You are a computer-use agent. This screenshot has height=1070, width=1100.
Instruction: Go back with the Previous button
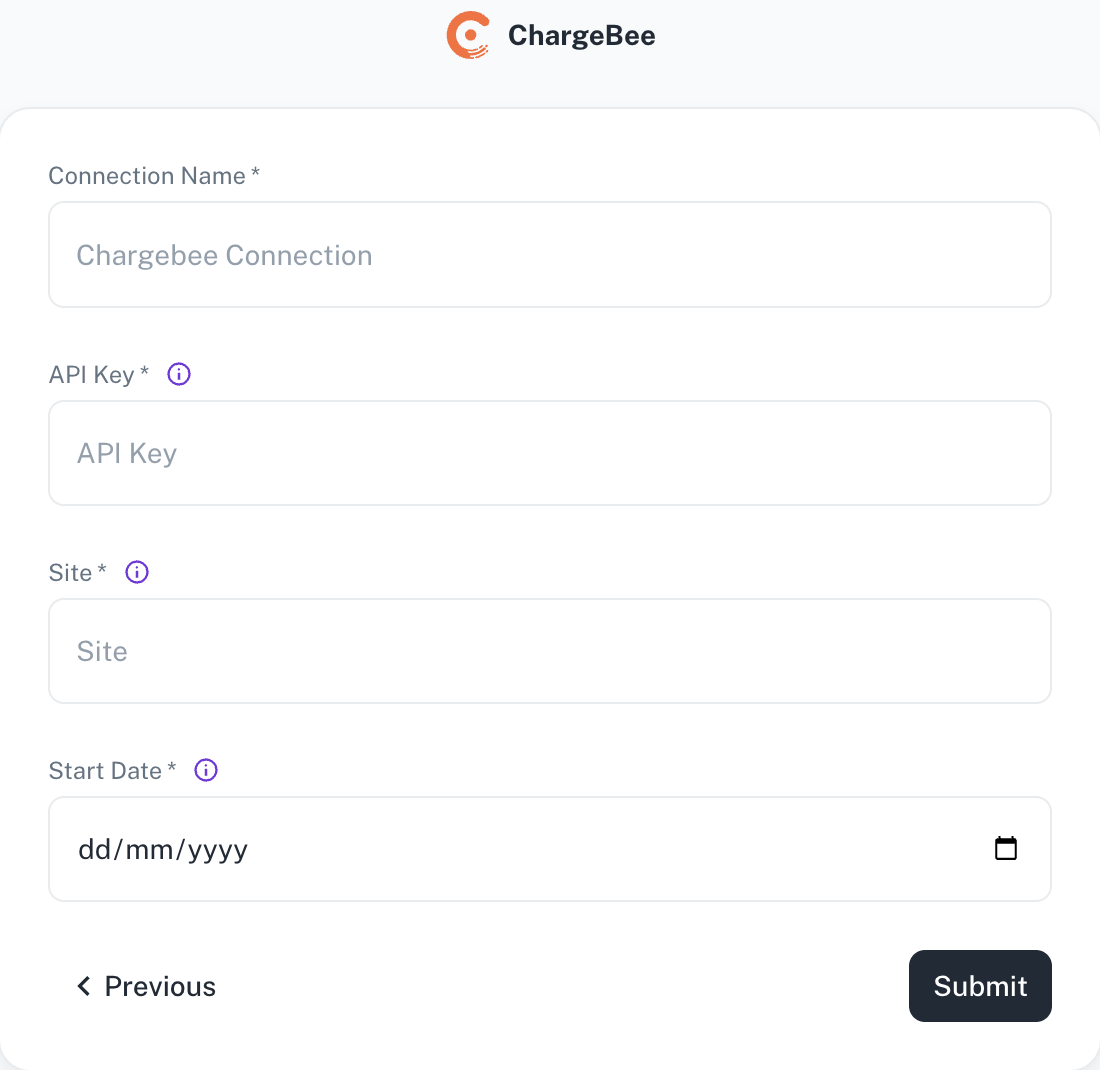point(147,986)
